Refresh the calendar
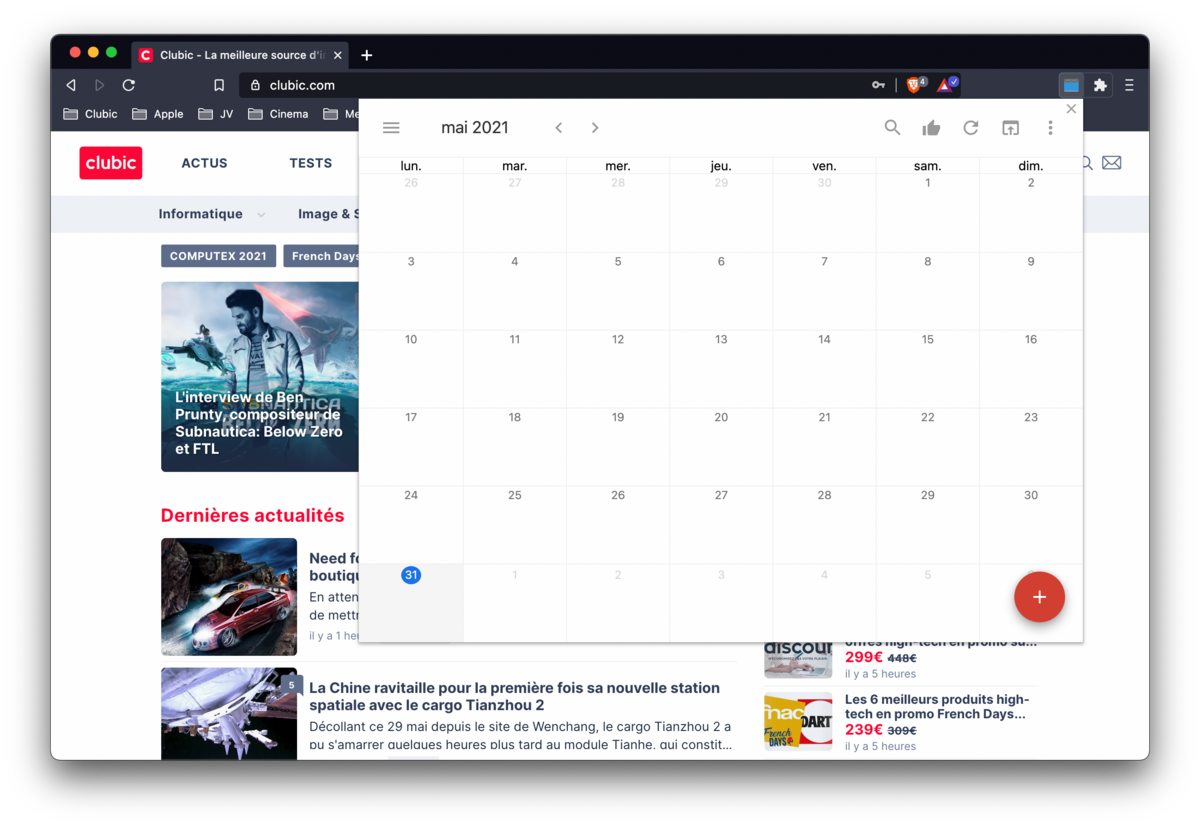Image resolution: width=1200 pixels, height=827 pixels. tap(970, 128)
